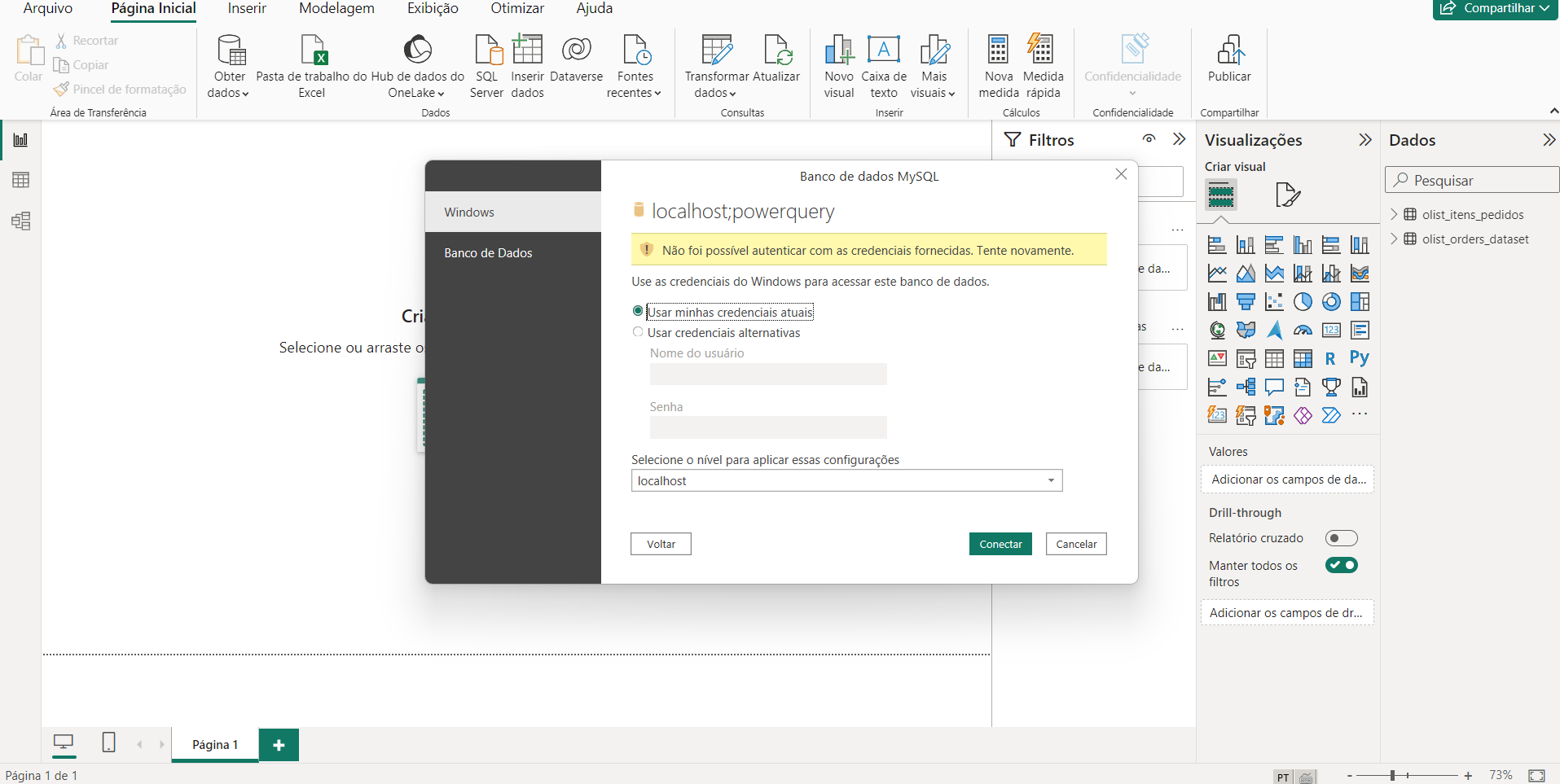Click Pesquisar field in Dados pane

(1472, 180)
